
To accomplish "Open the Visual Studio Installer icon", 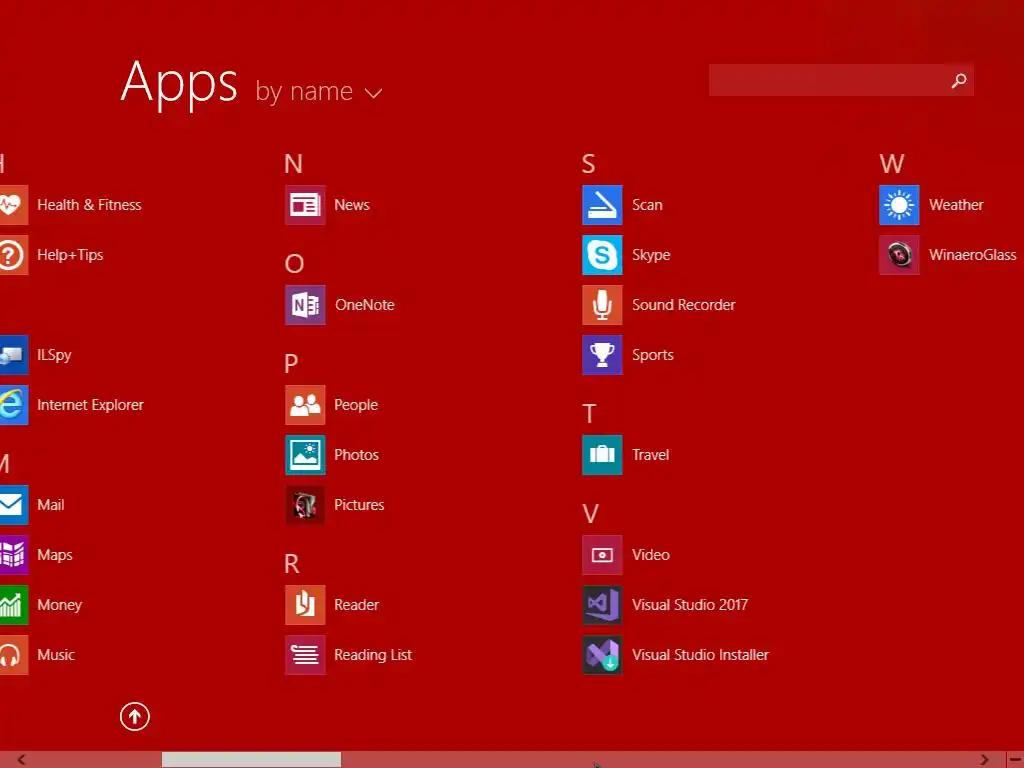I will pyautogui.click(x=602, y=654).
